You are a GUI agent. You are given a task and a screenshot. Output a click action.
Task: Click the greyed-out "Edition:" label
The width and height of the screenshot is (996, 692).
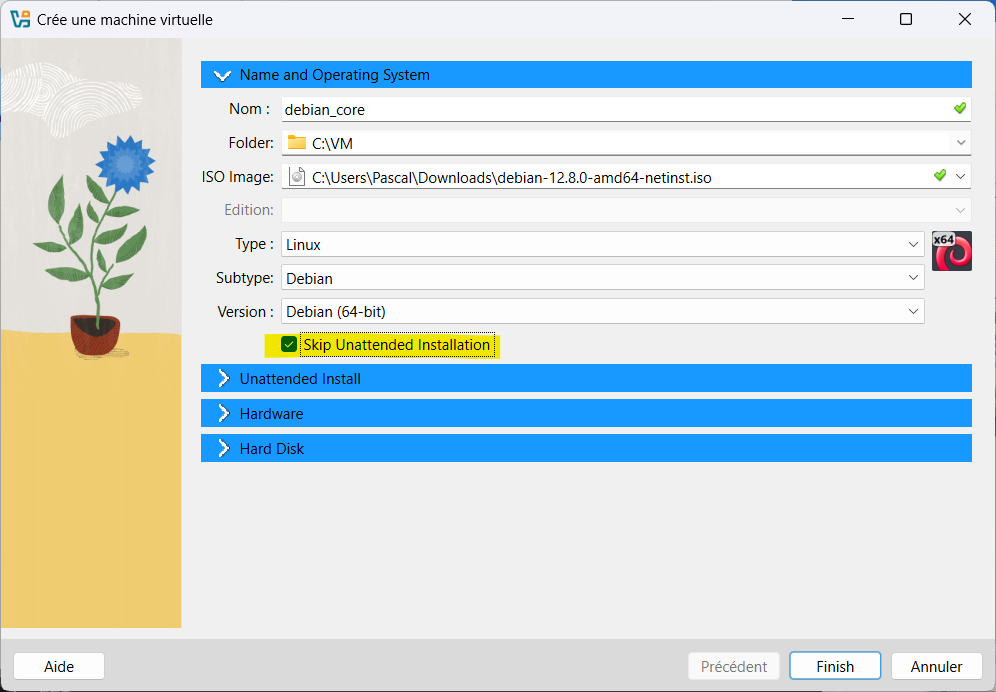(248, 210)
